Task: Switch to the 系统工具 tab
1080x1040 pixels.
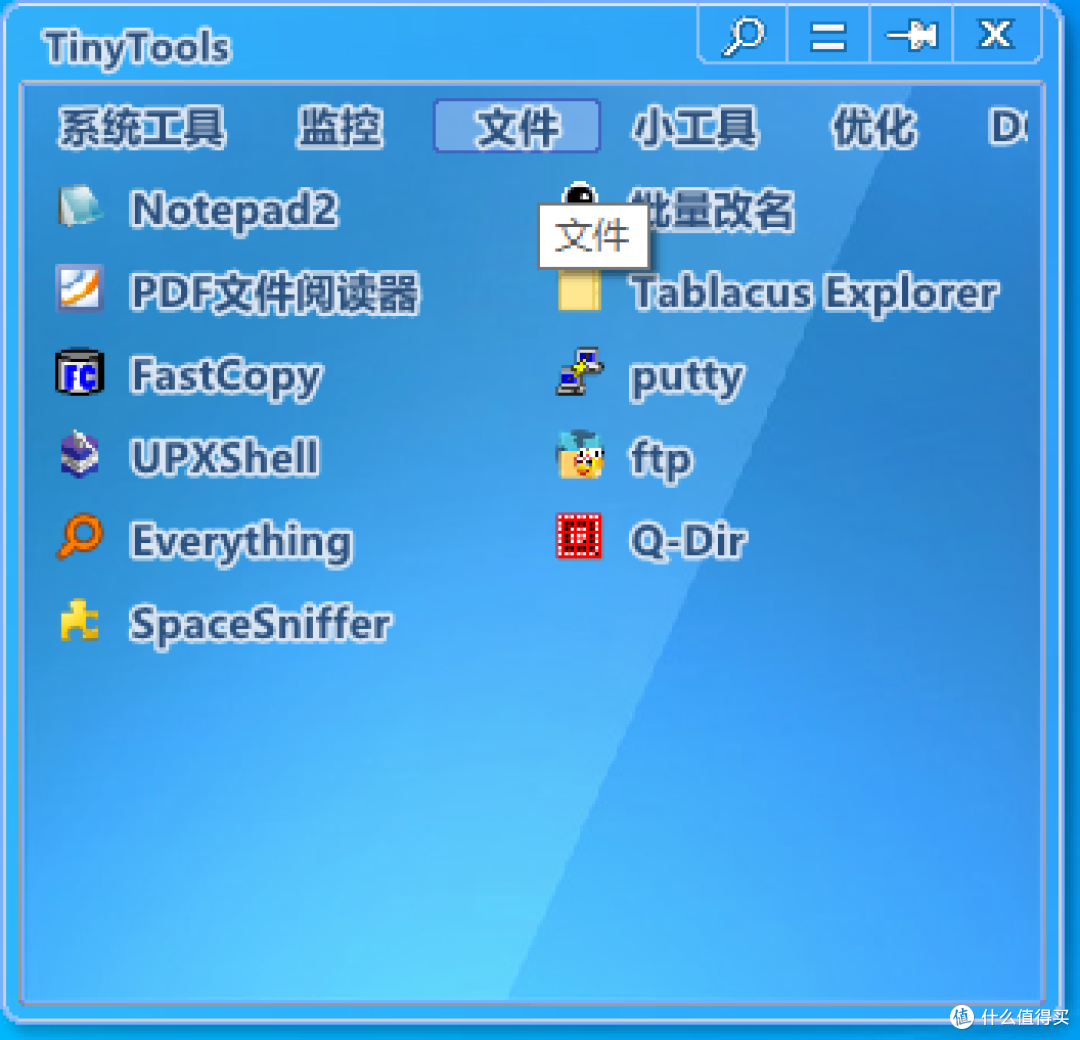Action: (142, 127)
